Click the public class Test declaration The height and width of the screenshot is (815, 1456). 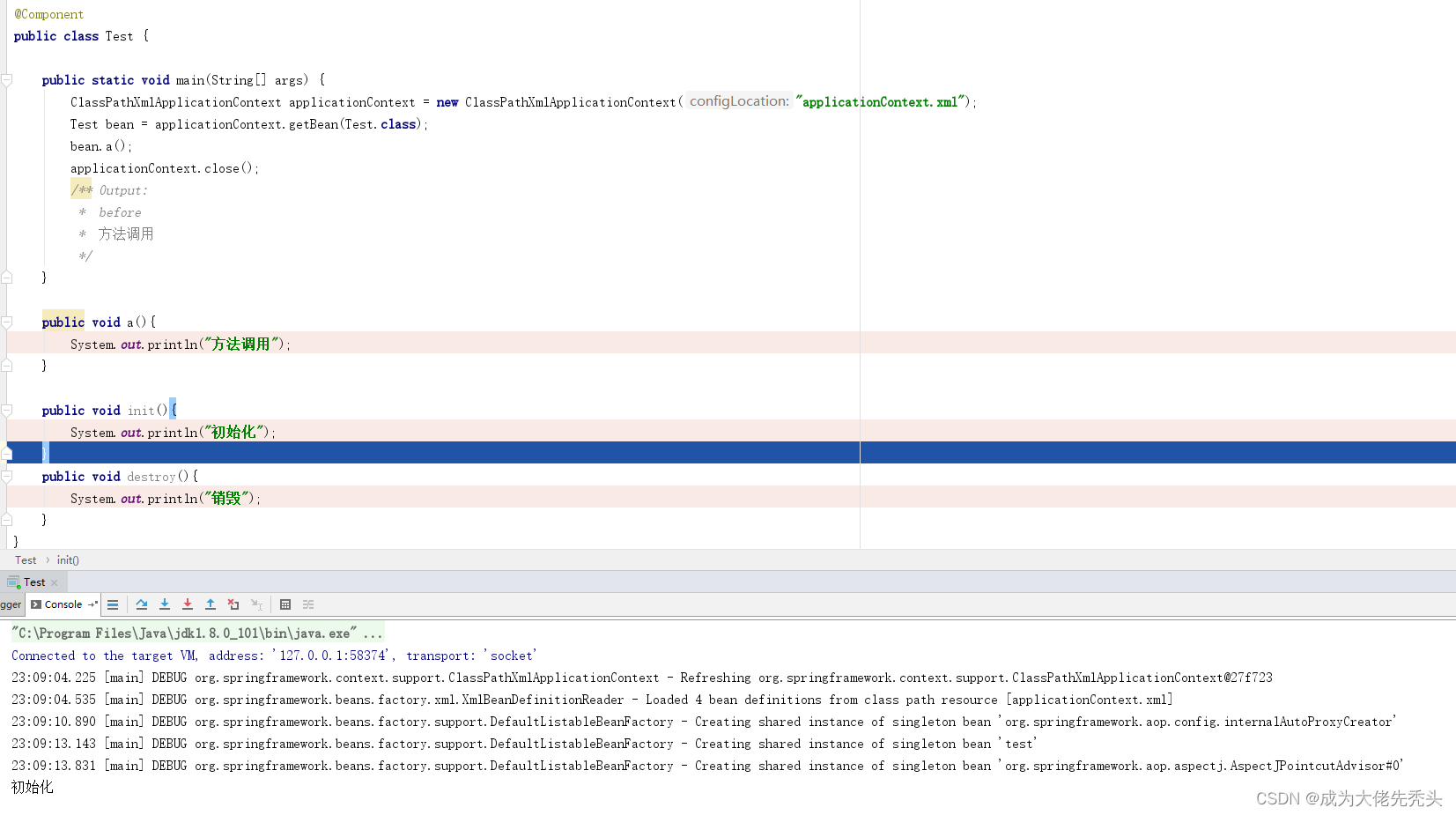(81, 36)
